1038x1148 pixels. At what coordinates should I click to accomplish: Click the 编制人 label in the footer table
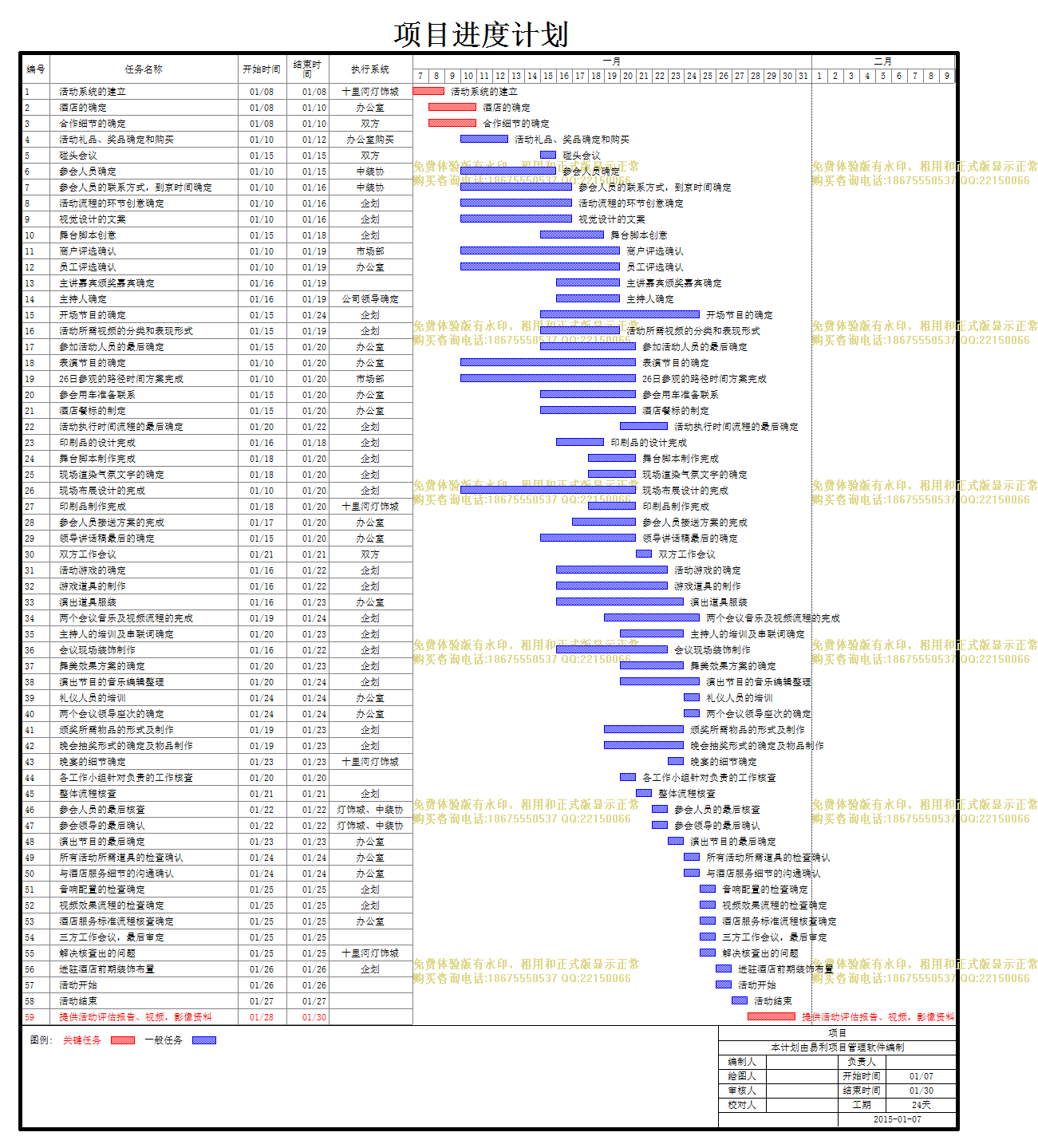tap(742, 1062)
